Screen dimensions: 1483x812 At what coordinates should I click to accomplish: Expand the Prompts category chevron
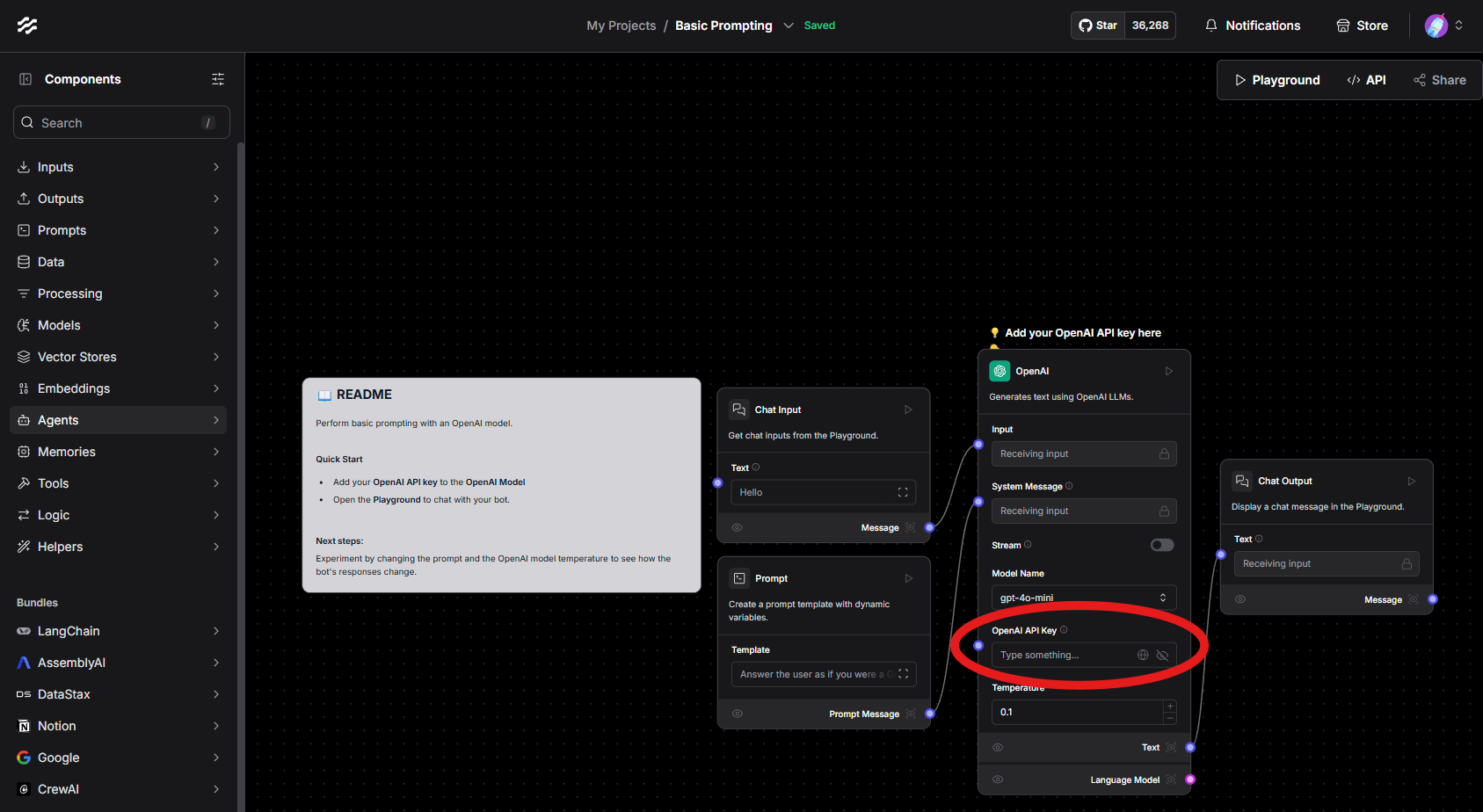coord(216,230)
